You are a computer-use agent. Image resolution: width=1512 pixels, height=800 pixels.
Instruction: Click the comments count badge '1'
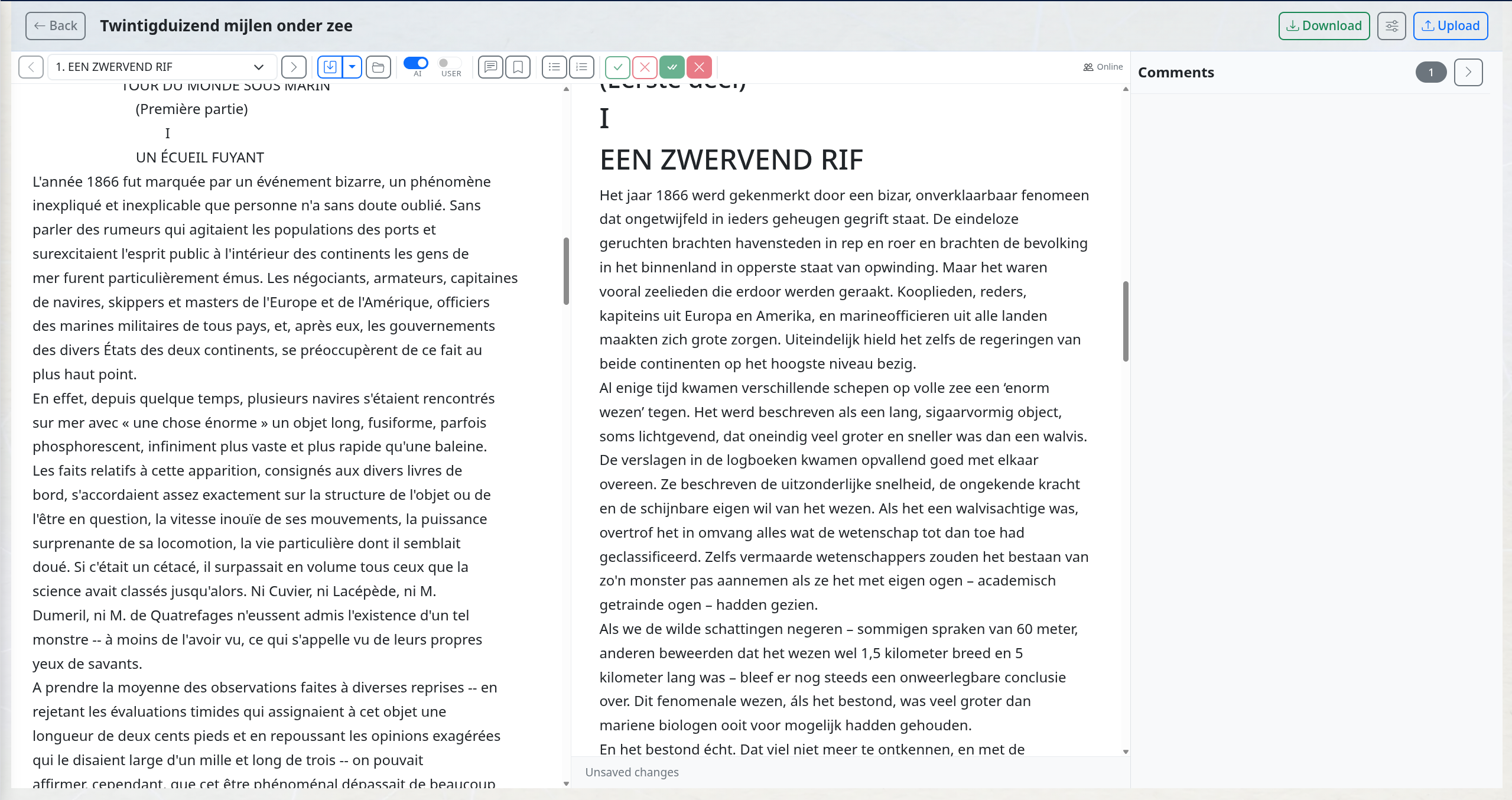[1430, 72]
